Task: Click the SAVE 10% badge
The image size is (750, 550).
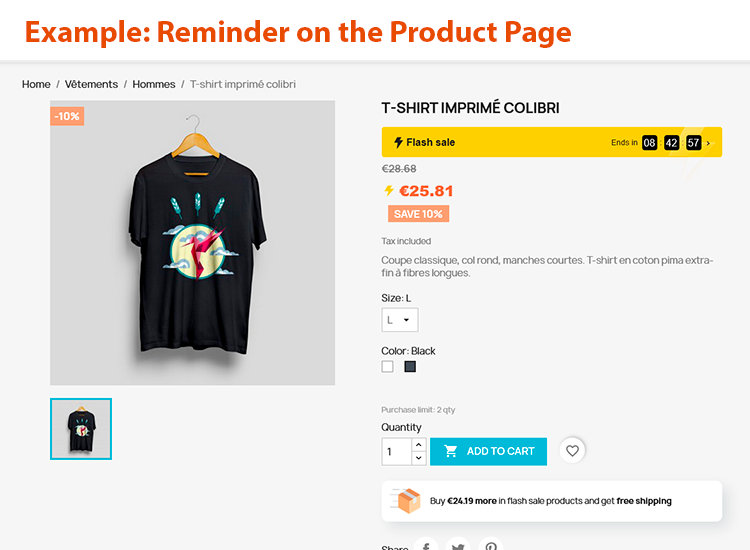Action: click(419, 214)
